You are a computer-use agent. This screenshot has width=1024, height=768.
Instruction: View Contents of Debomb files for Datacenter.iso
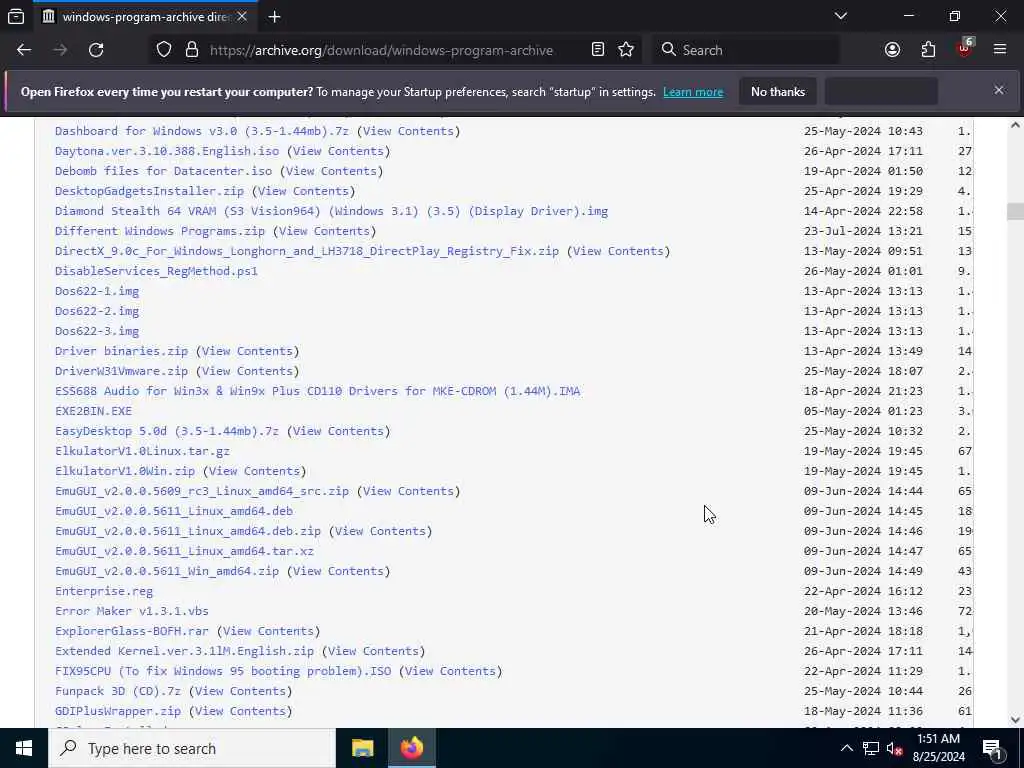(x=331, y=171)
